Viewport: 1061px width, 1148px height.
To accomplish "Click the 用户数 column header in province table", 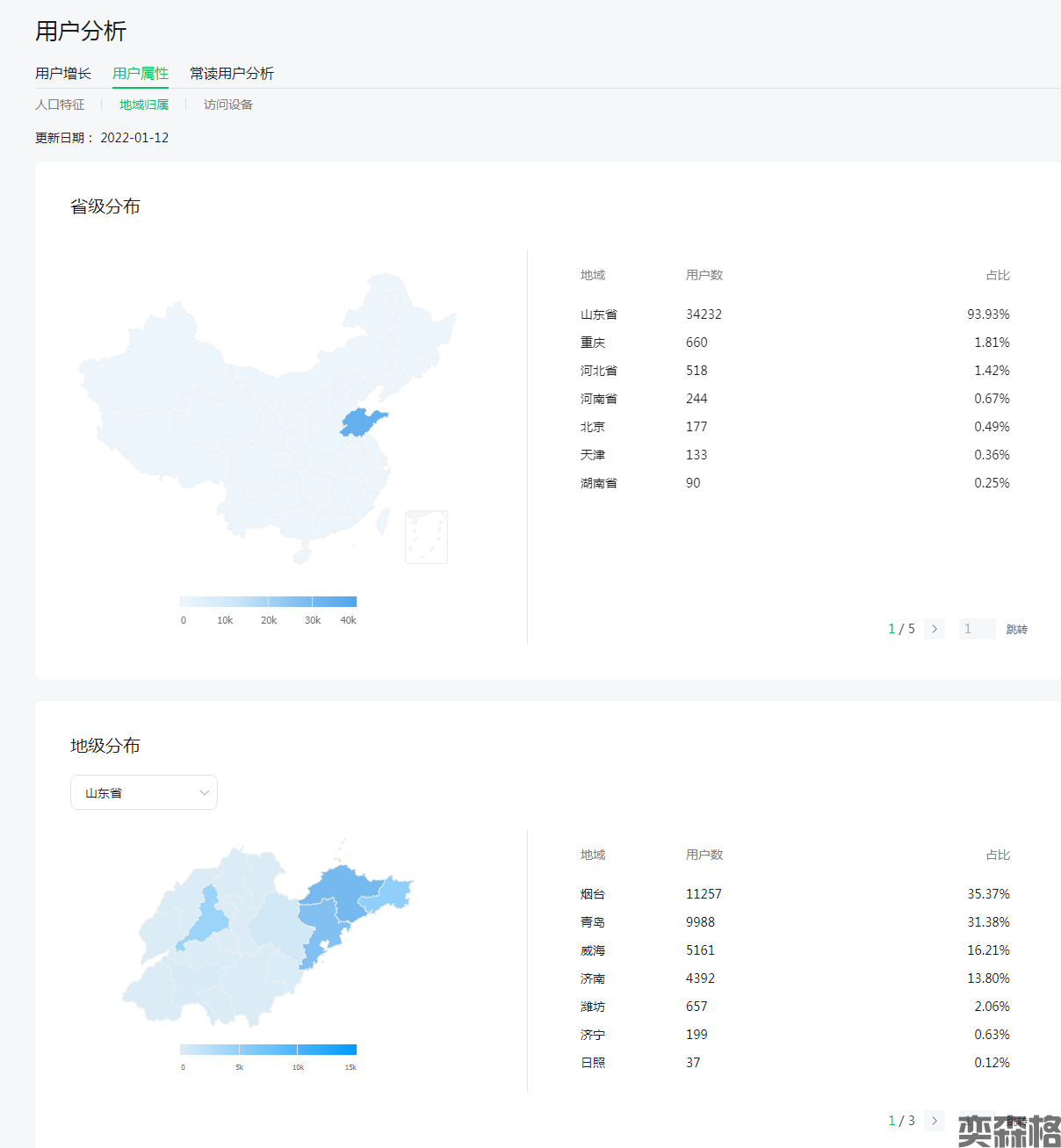I will pyautogui.click(x=704, y=275).
